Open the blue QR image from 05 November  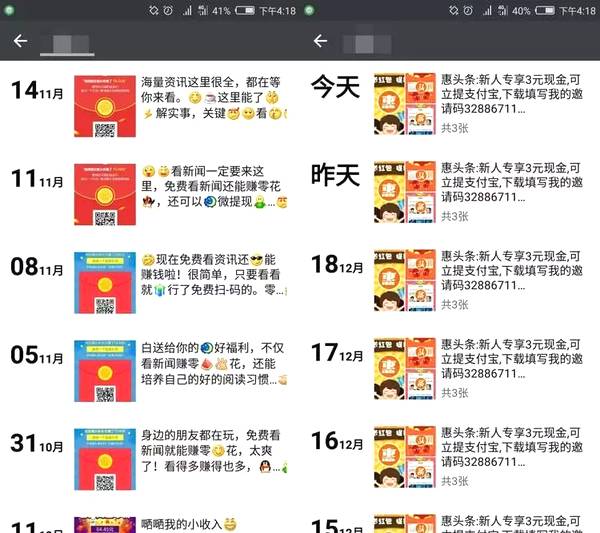(105, 371)
